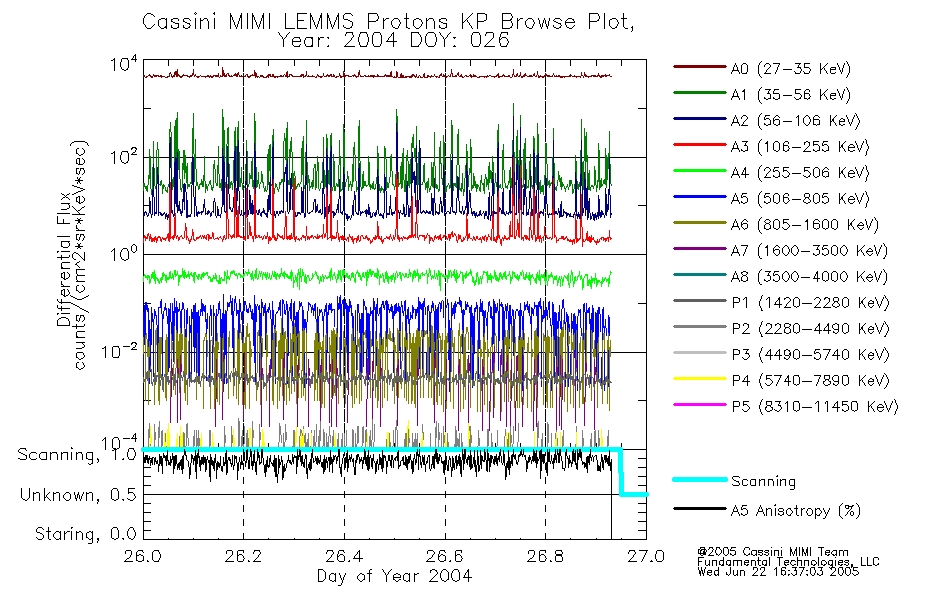This screenshot has width=950, height=600.
Task: Click the A7 (1600-3500 KeV) legend label
Action: click(x=809, y=250)
